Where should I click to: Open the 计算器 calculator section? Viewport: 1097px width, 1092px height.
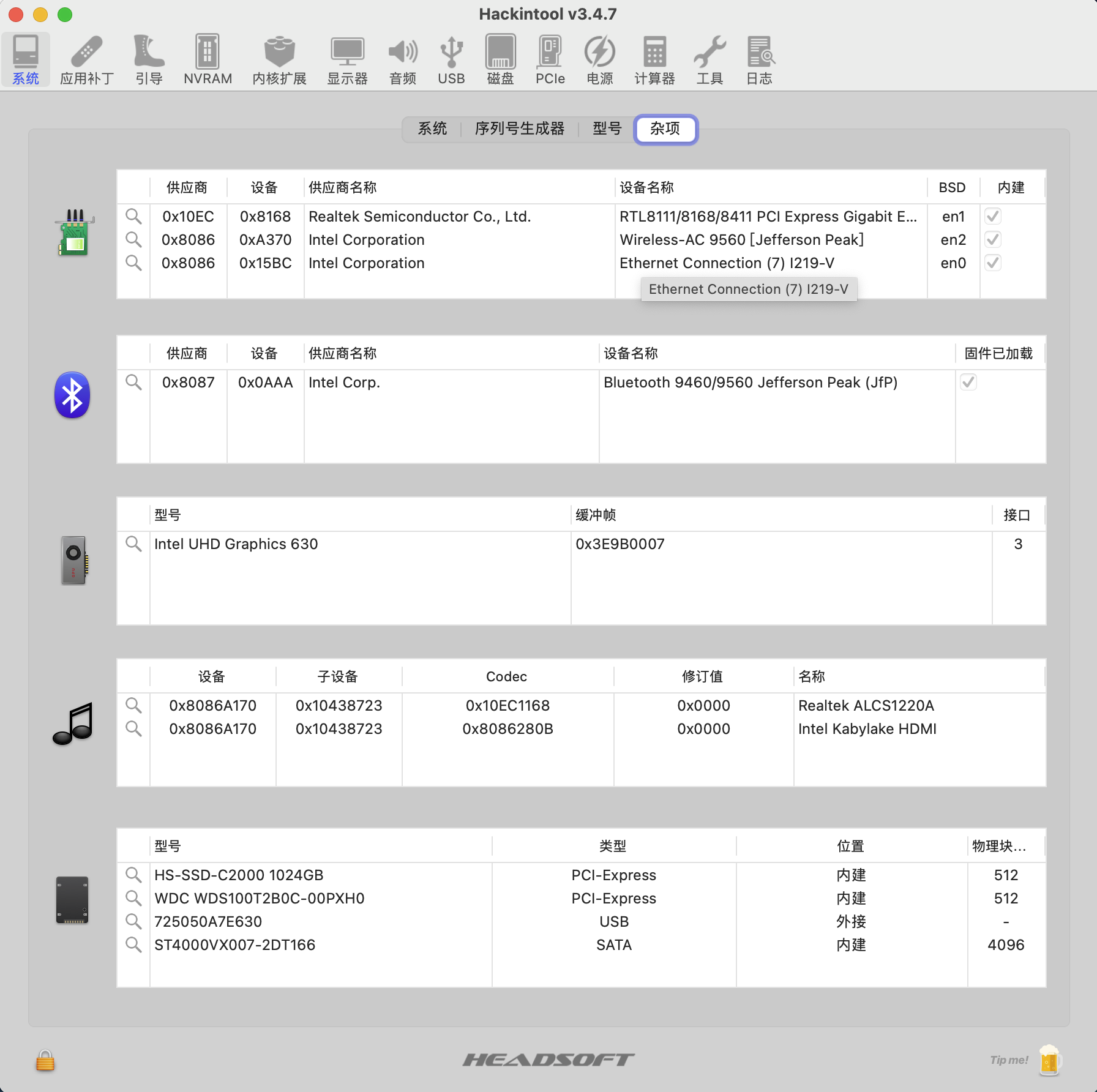(x=654, y=60)
